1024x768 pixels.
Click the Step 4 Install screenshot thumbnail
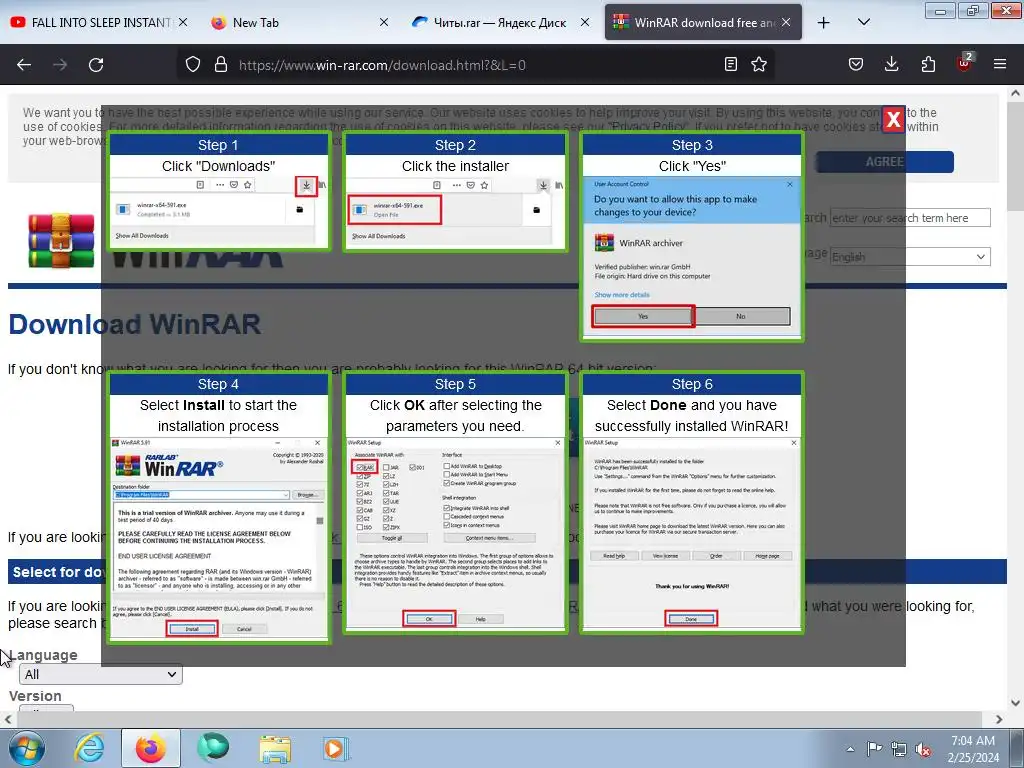pos(219,507)
